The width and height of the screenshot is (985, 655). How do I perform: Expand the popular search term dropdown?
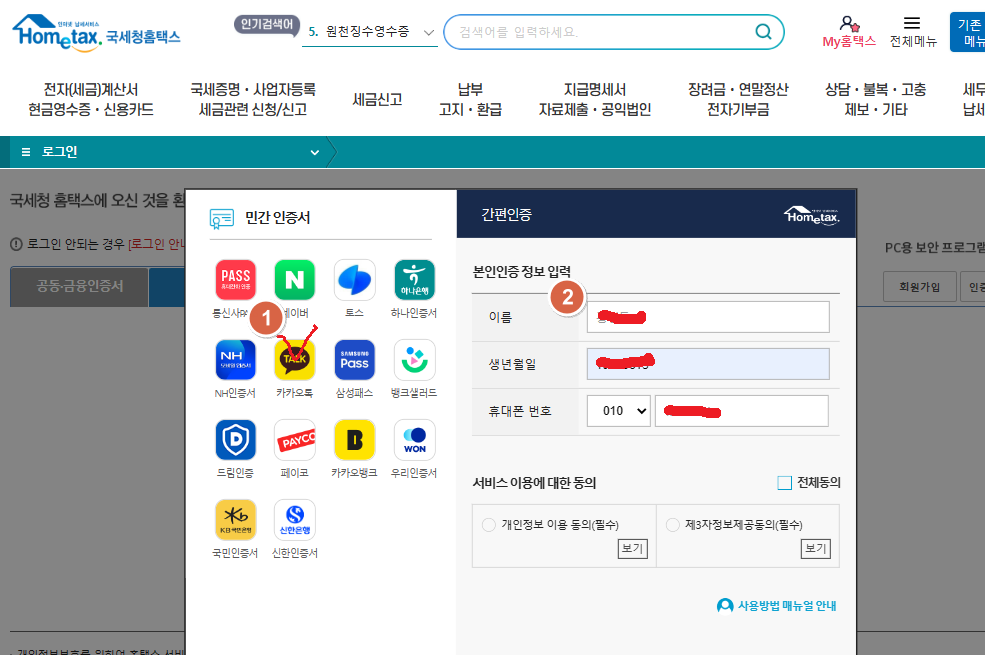pyautogui.click(x=429, y=33)
